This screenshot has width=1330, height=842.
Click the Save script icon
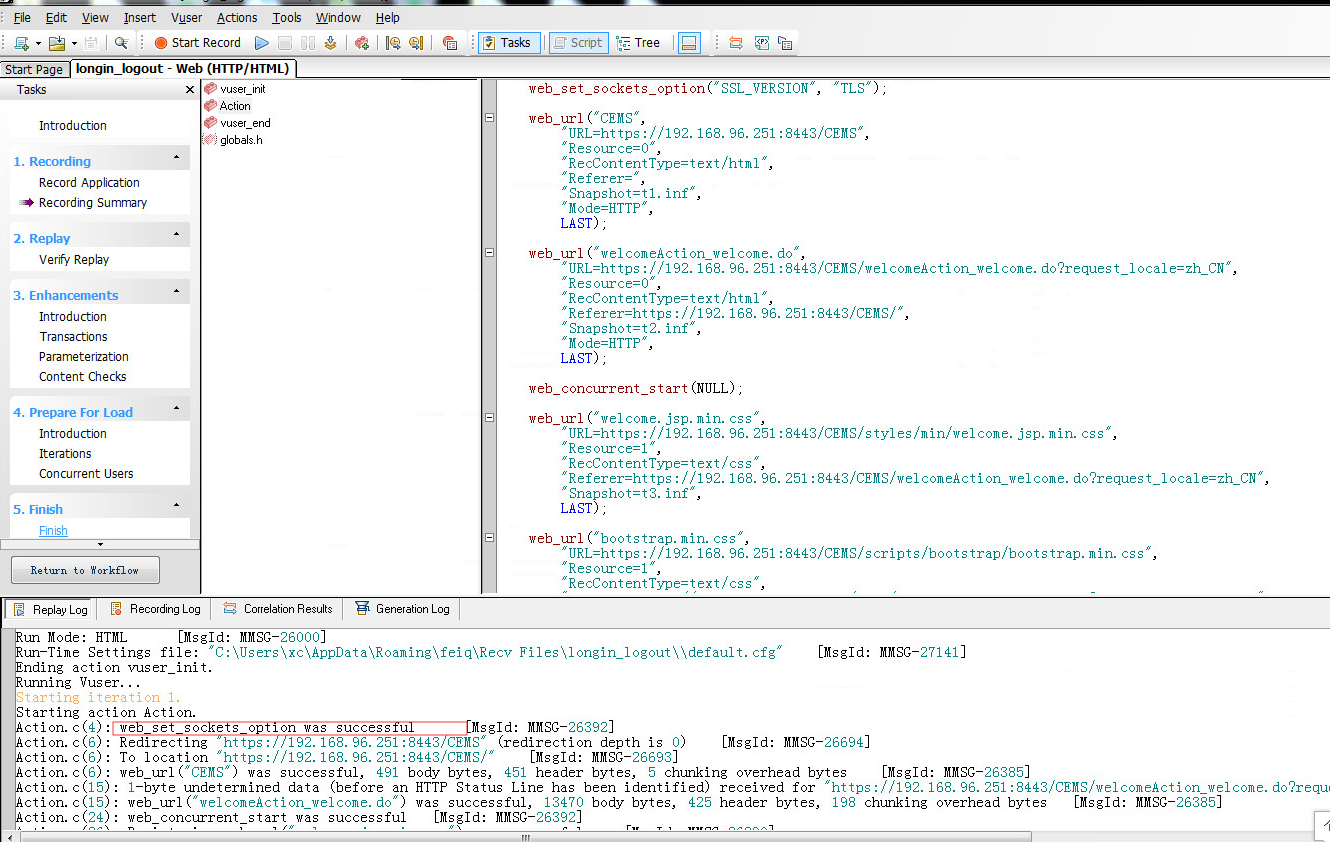[x=91, y=42]
